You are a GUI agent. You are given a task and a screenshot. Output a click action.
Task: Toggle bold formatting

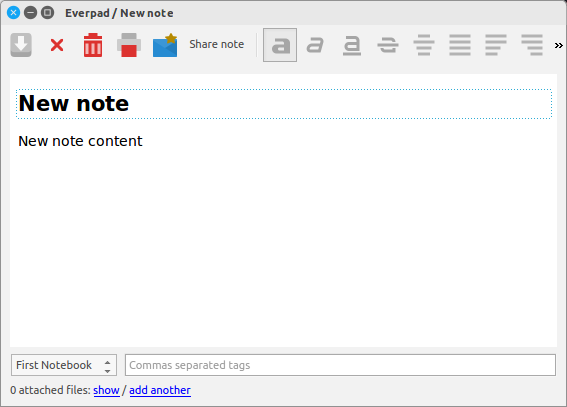[280, 45]
